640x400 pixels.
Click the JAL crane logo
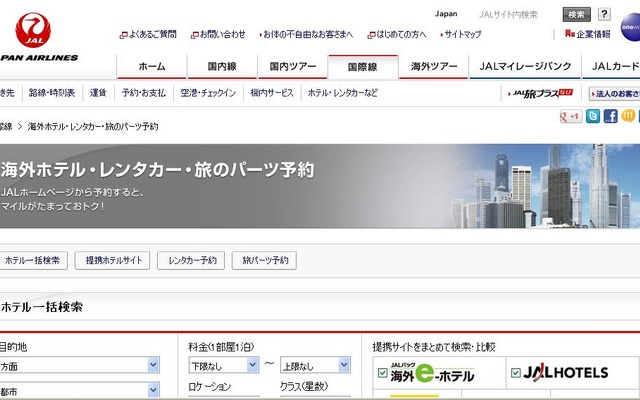tap(33, 30)
